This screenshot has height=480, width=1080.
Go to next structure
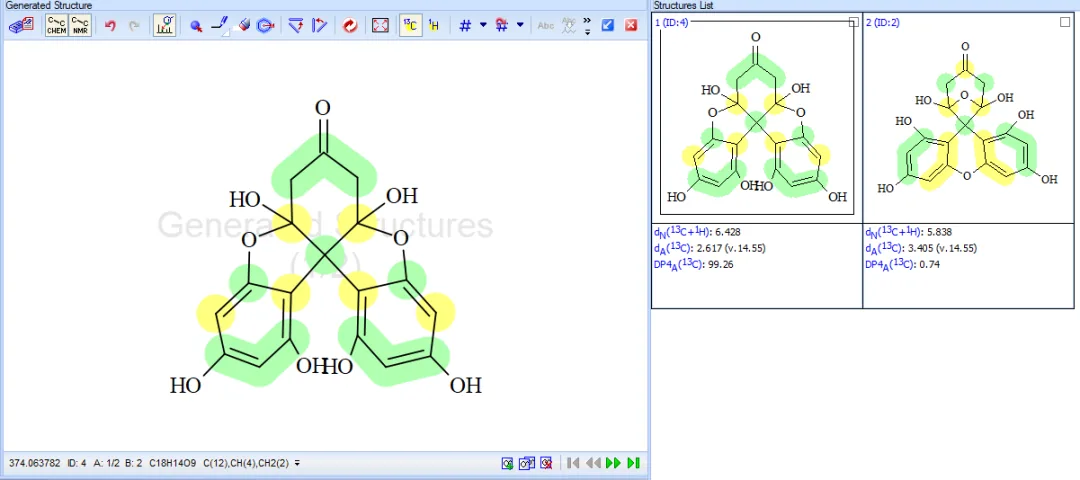(x=613, y=463)
